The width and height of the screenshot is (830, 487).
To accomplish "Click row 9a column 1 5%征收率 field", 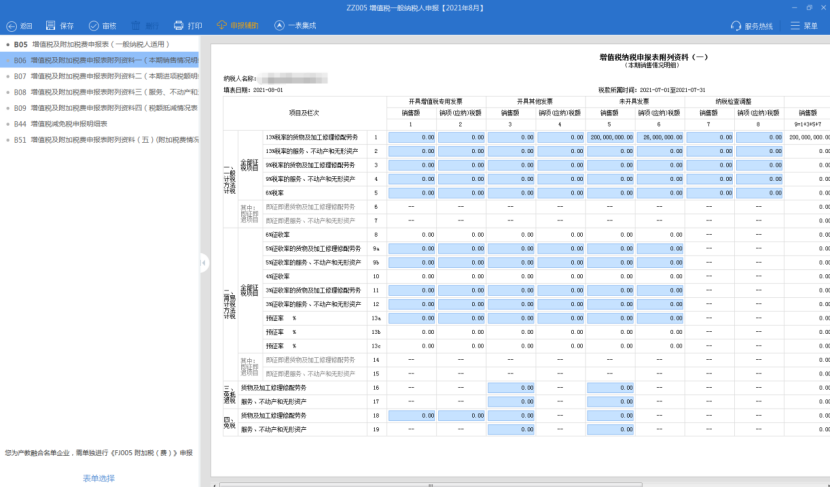I will pos(411,248).
